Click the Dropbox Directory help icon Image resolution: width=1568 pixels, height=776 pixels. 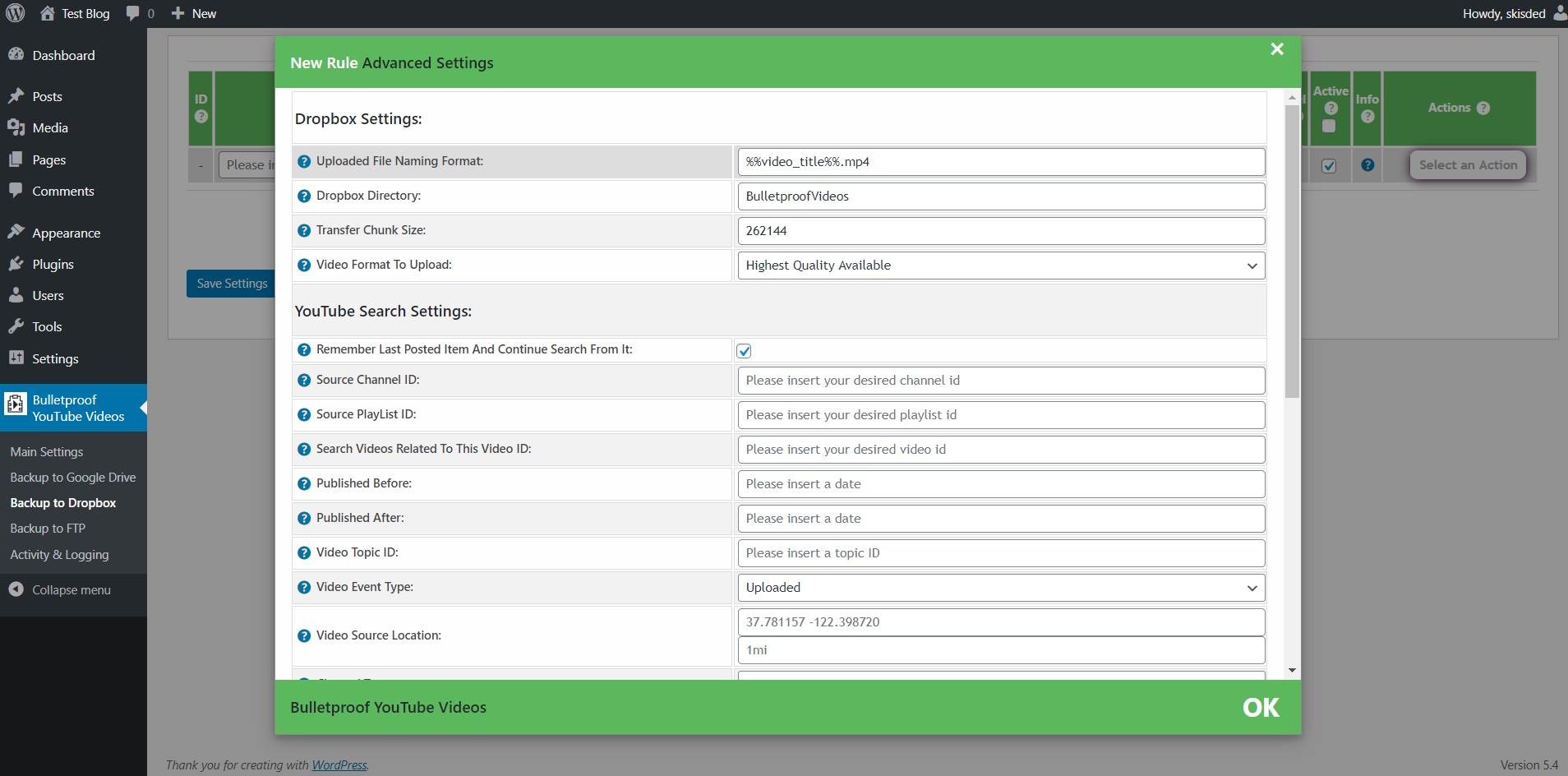coord(304,196)
